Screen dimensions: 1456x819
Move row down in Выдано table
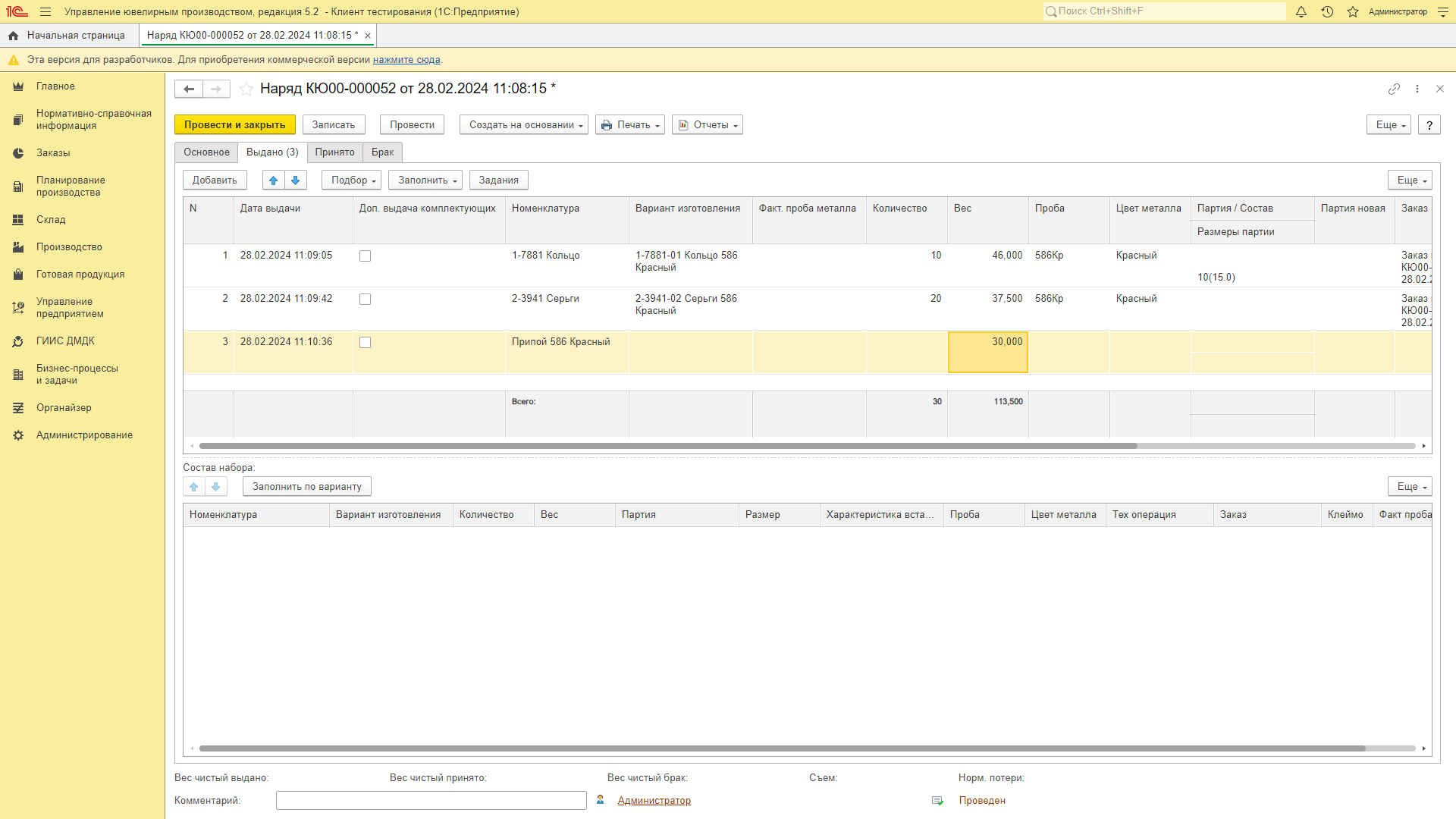click(x=296, y=180)
